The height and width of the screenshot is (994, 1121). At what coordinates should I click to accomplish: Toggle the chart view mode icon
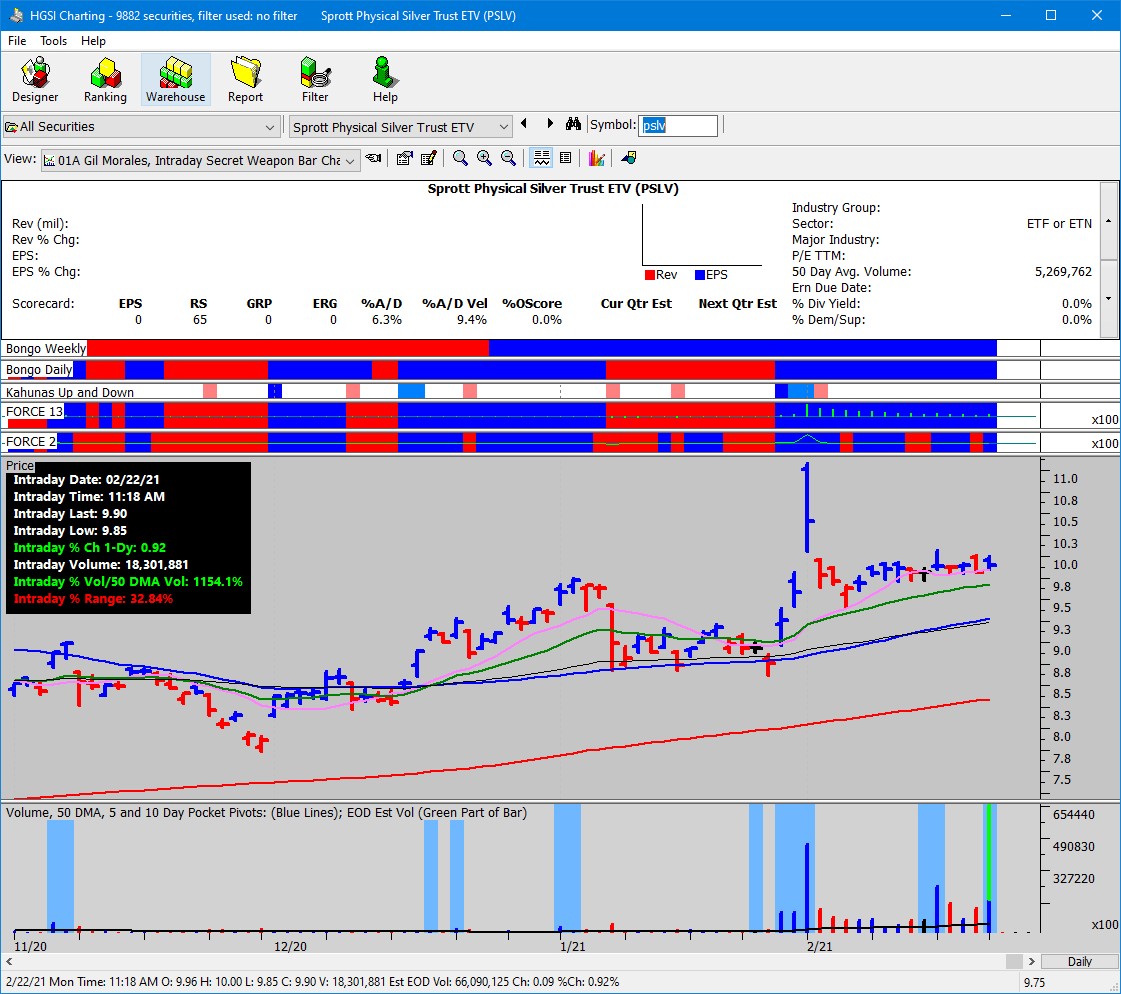point(542,159)
